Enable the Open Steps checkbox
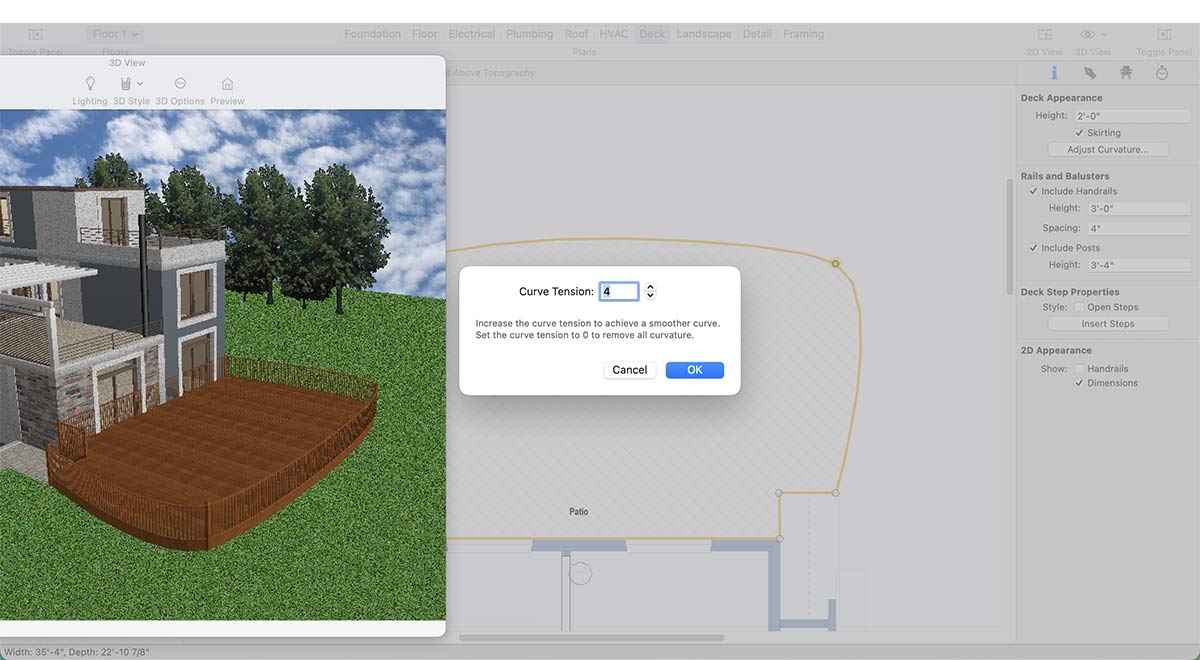Image resolution: width=1200 pixels, height=660 pixels. (x=1079, y=308)
